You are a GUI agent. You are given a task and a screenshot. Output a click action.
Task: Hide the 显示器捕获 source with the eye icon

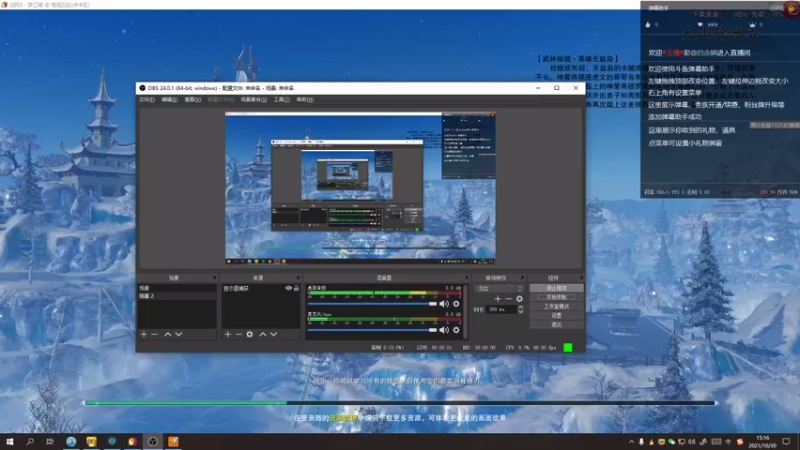[x=288, y=288]
